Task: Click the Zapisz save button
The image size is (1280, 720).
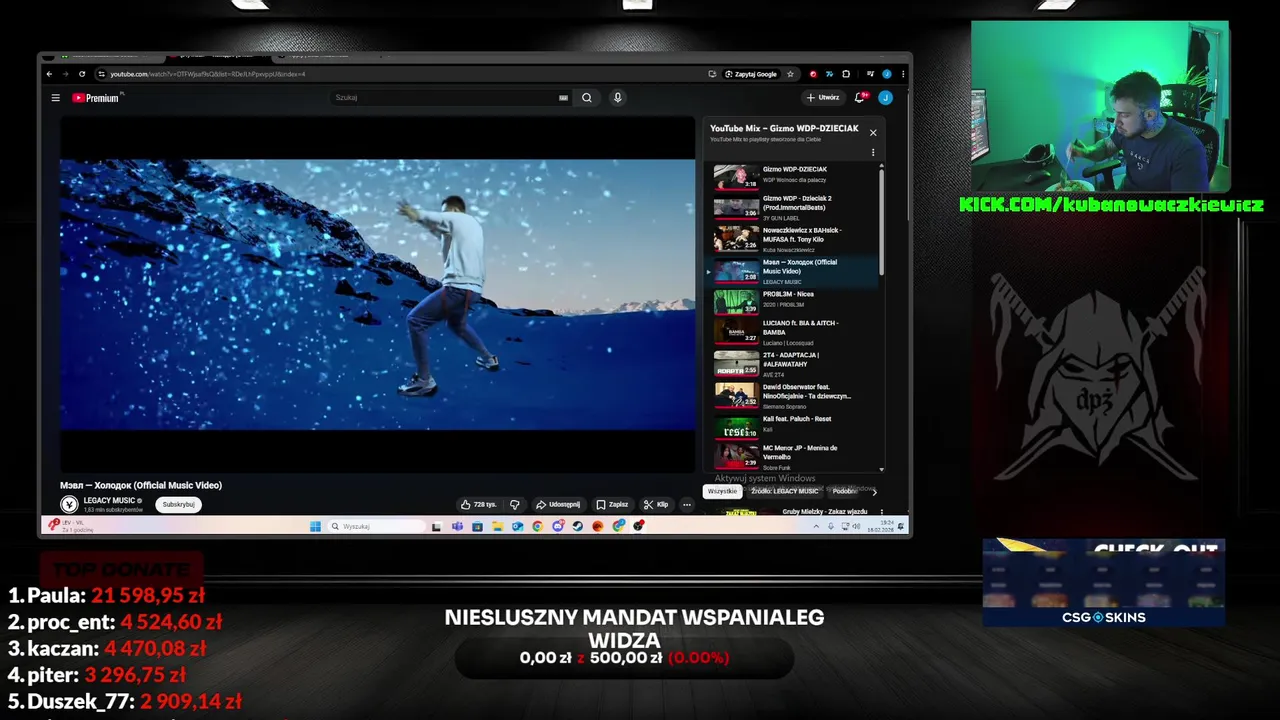Action: (x=613, y=505)
